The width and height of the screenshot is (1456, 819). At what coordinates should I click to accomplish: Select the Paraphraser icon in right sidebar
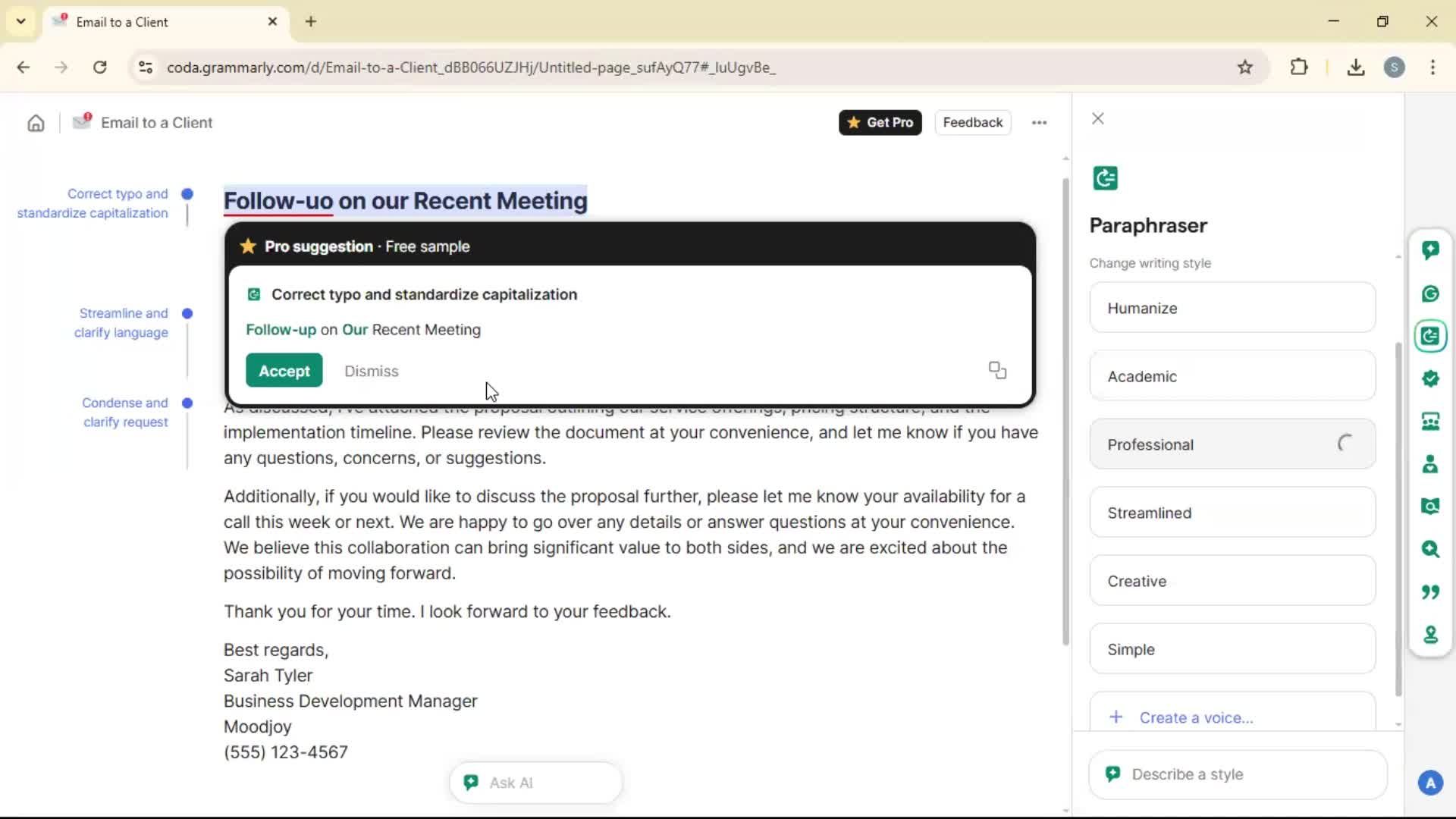click(x=1430, y=336)
